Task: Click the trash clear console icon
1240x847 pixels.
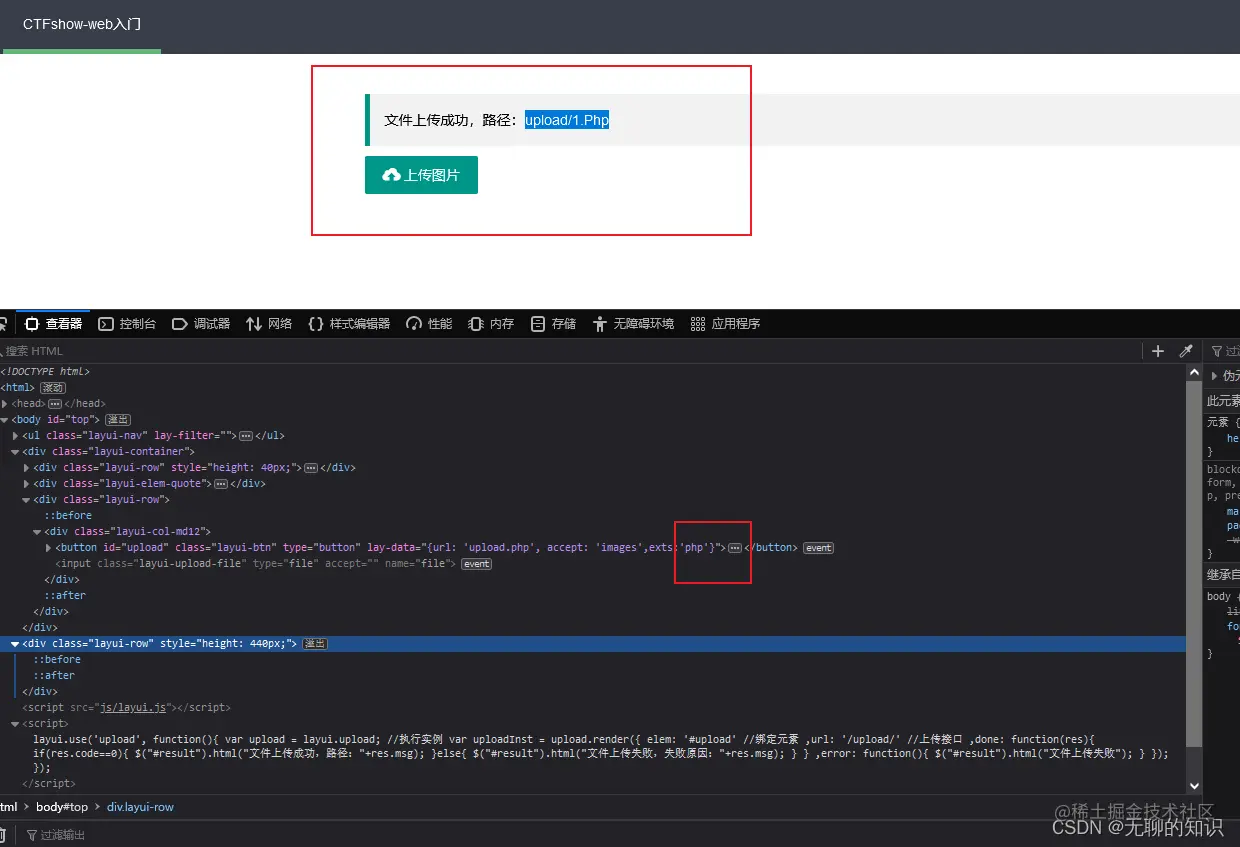Action: (2, 835)
